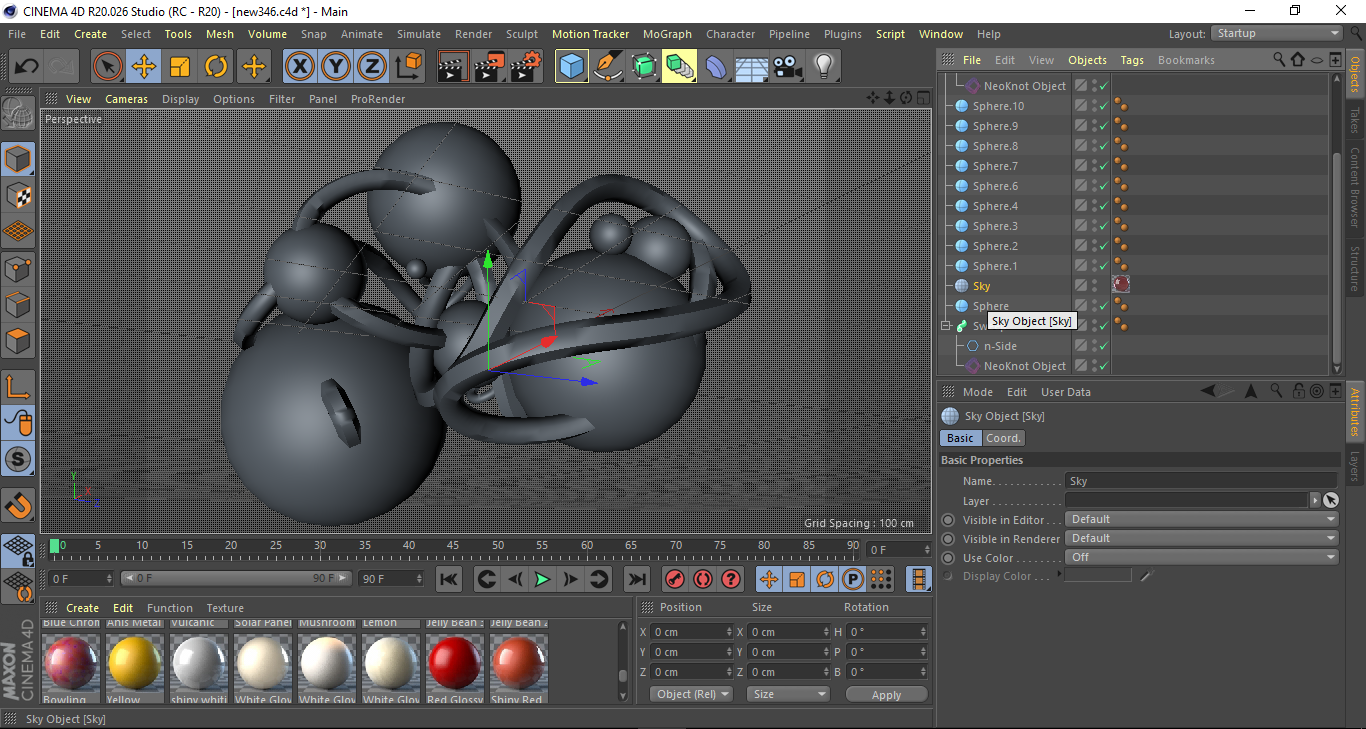Viewport: 1366px width, 729px height.
Task: Click frame 50 on the timeline
Action: tap(497, 547)
